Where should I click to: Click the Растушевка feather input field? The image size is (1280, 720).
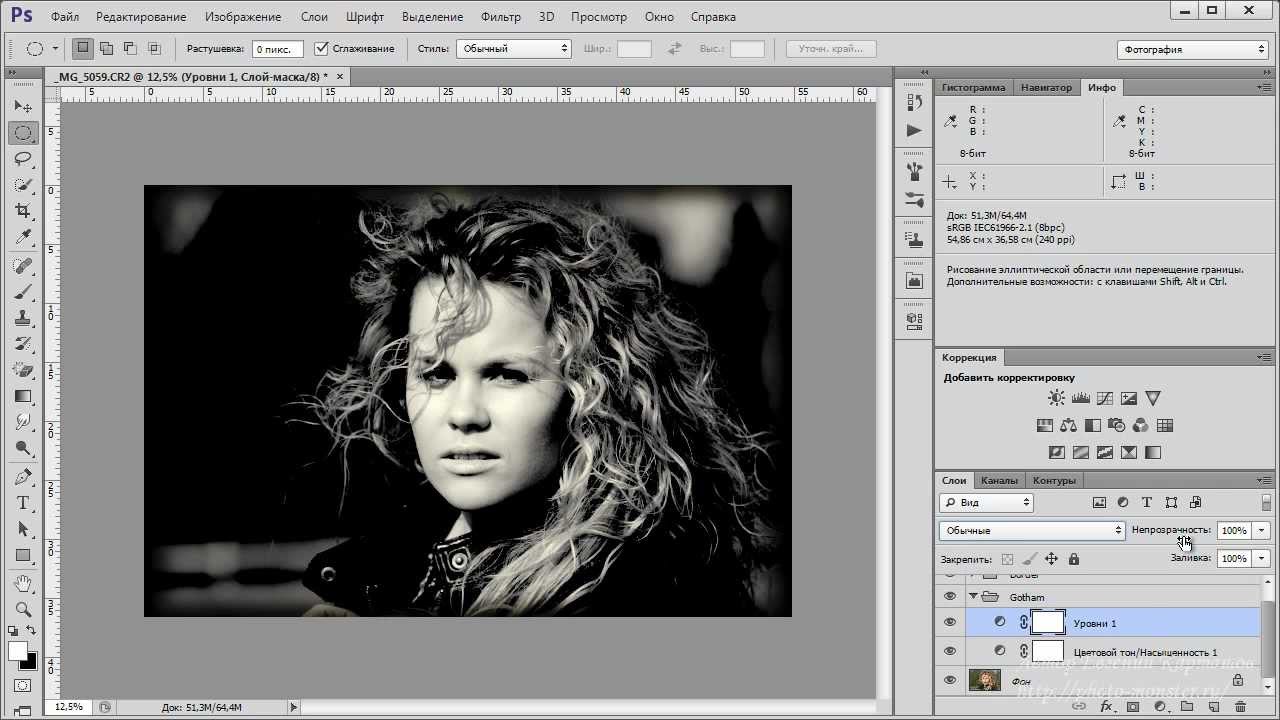pyautogui.click(x=277, y=48)
